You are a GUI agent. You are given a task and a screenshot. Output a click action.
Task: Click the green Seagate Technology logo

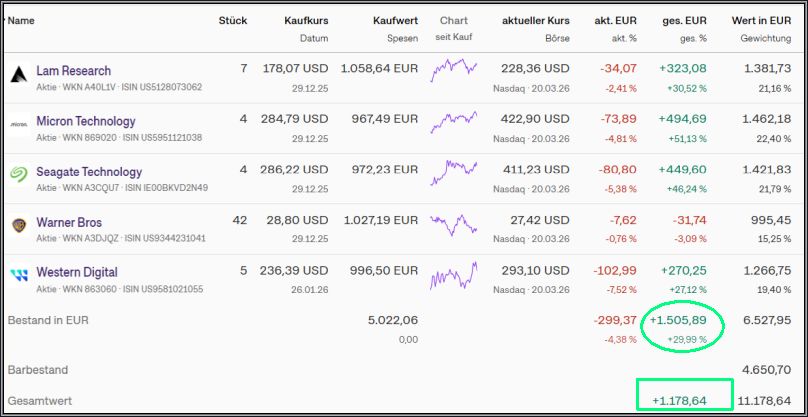[19, 177]
